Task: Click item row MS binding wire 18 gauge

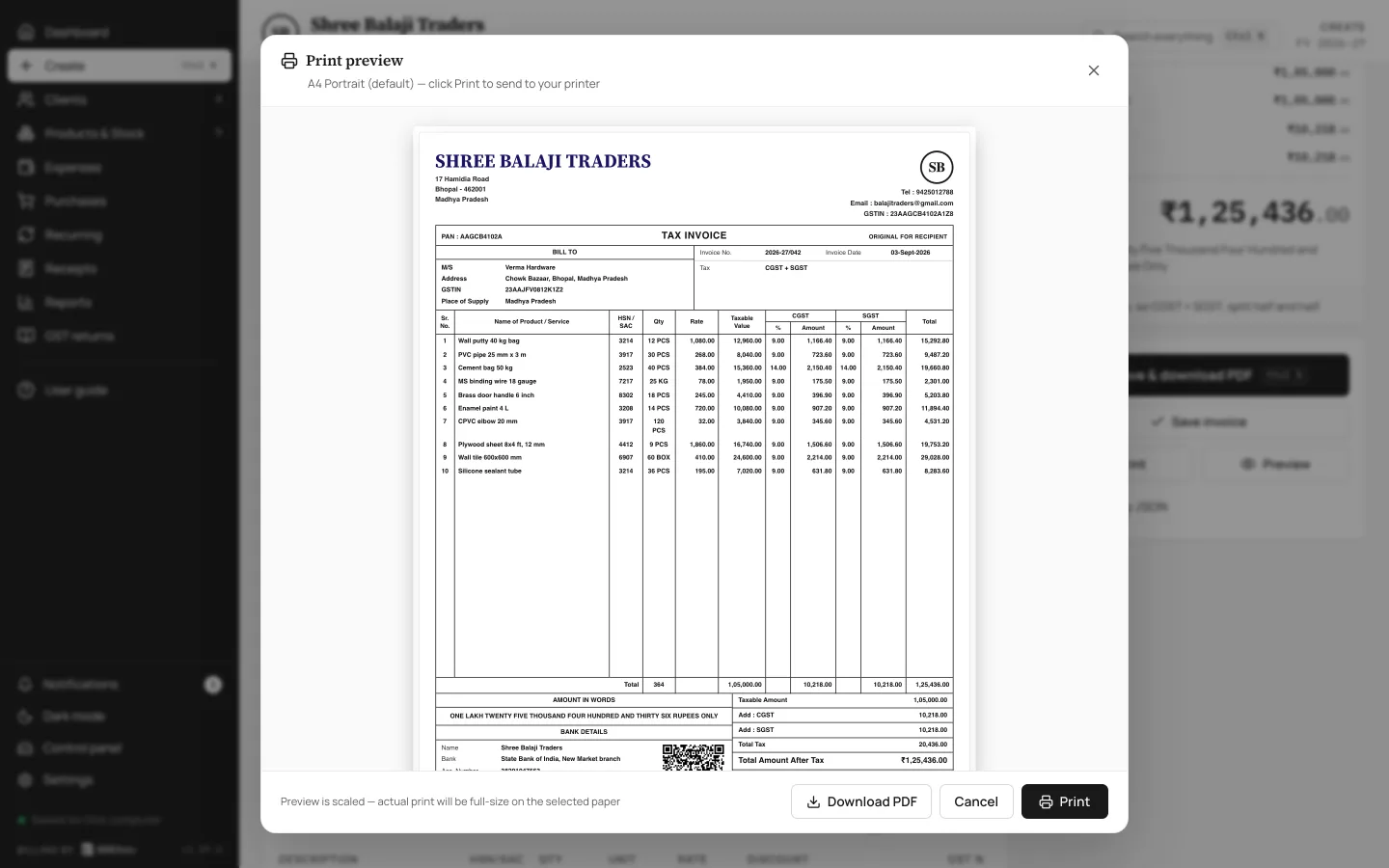Action: 694,381
